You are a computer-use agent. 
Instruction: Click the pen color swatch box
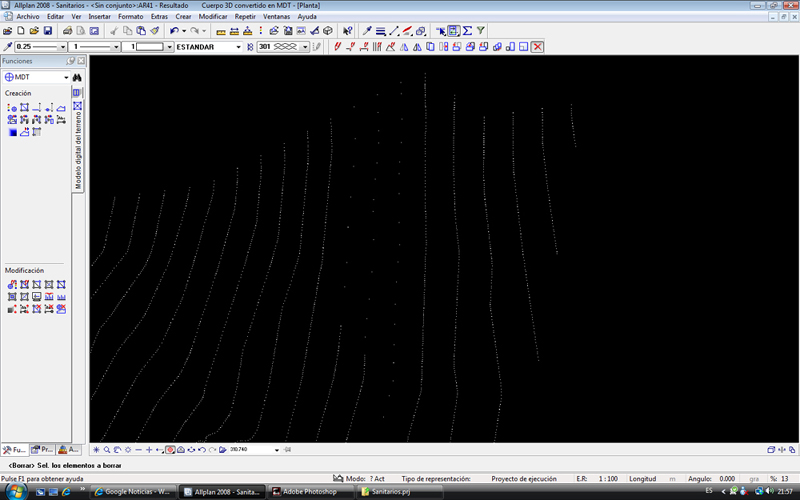150,46
